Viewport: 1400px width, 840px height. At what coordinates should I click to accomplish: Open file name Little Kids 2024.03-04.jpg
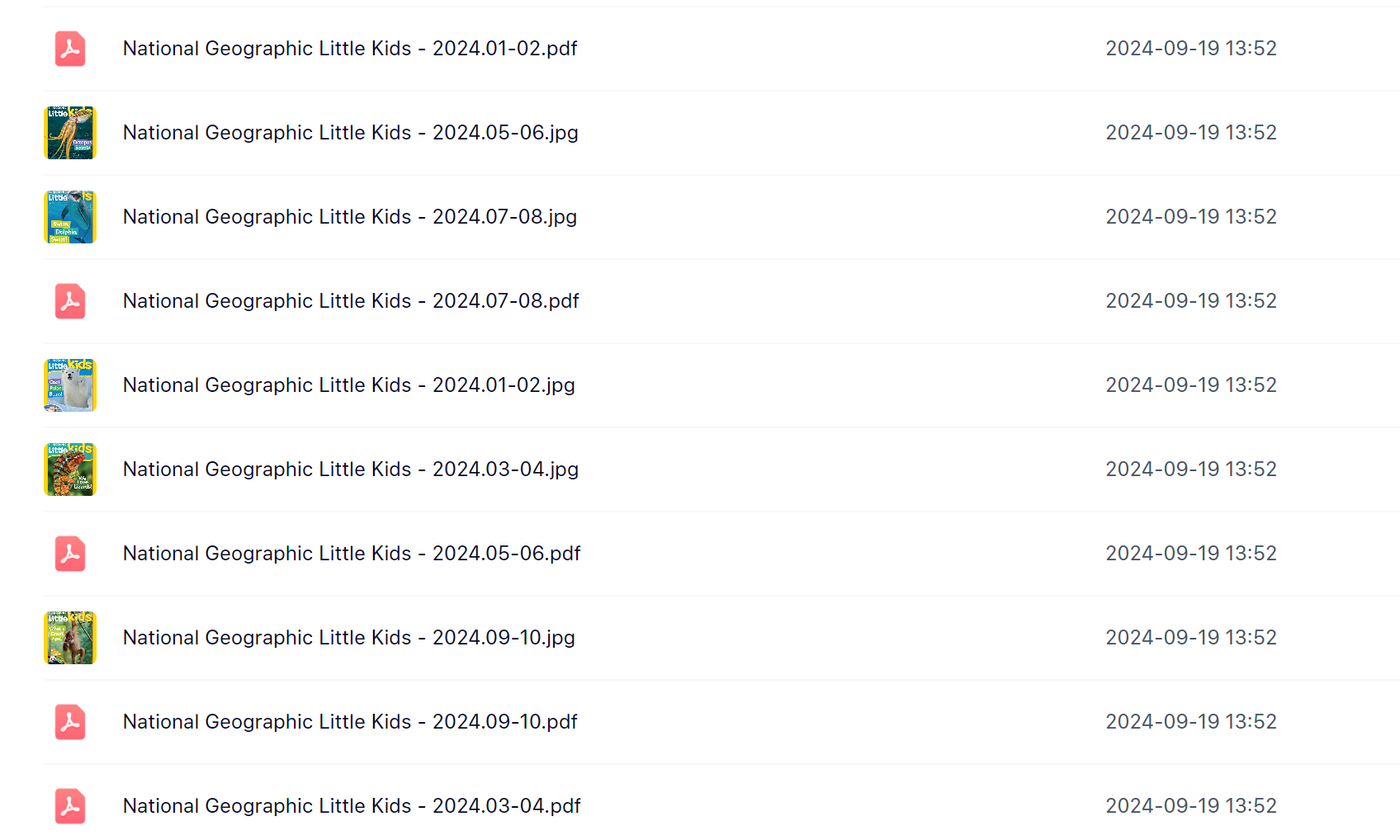(351, 470)
